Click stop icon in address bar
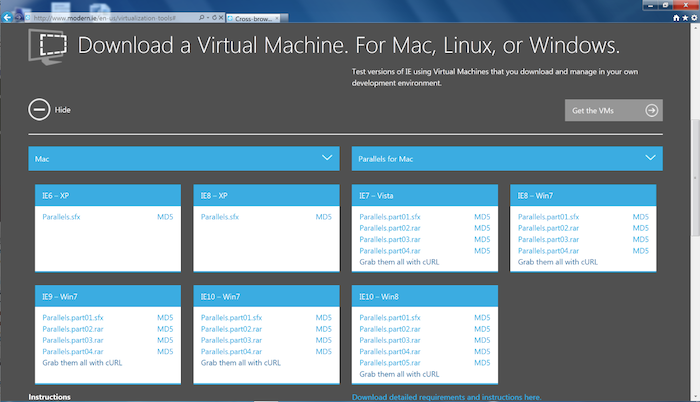 pyautogui.click(x=221, y=18)
